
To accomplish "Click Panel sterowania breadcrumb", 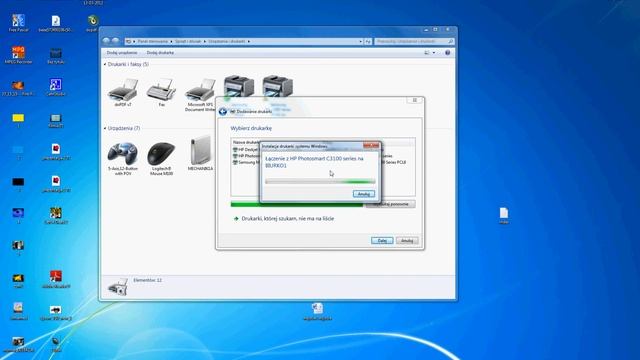I will click(153, 41).
